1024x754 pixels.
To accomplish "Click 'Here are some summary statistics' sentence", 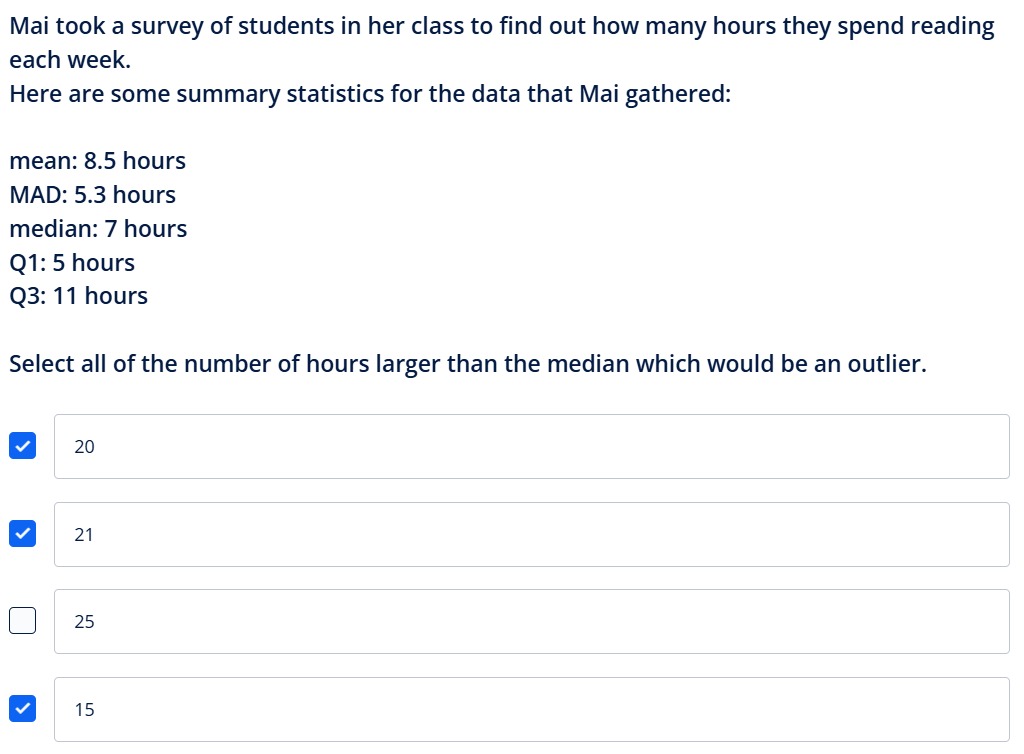I will 370,94.
